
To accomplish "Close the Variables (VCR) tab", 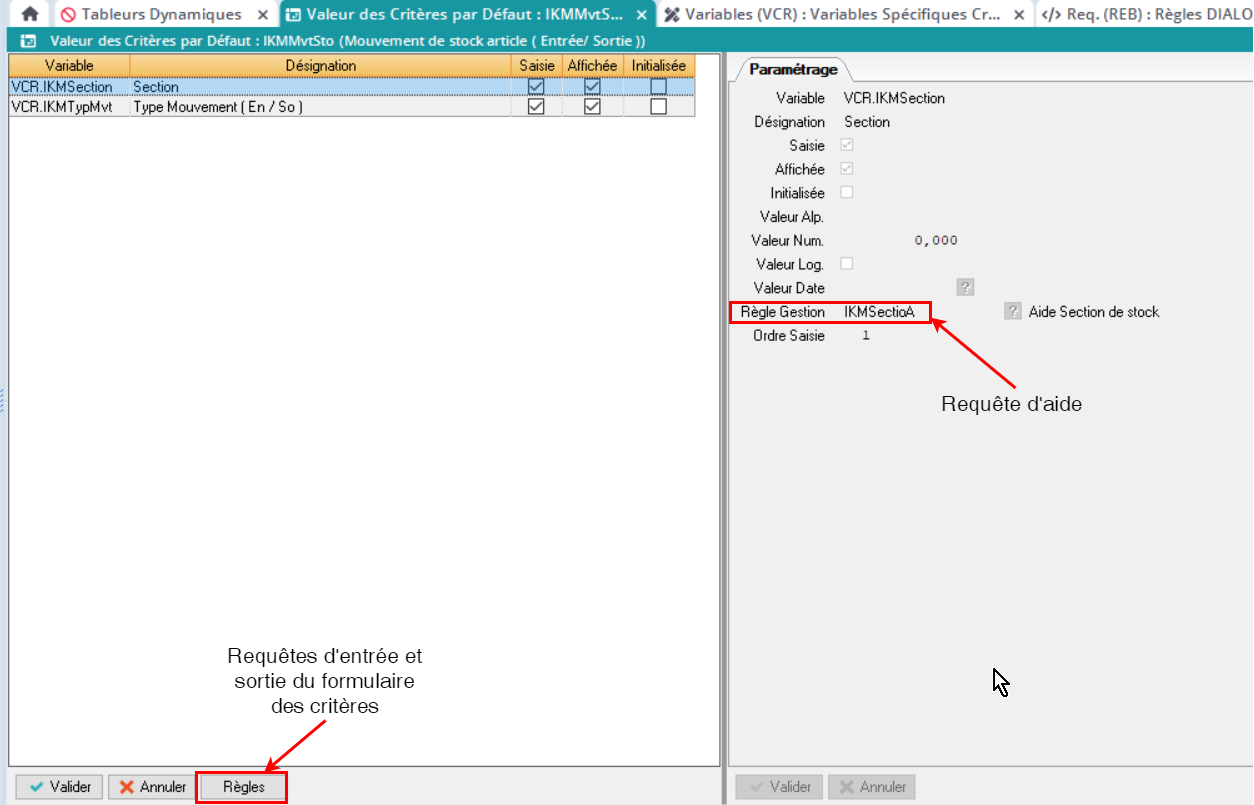I will click(1018, 14).
